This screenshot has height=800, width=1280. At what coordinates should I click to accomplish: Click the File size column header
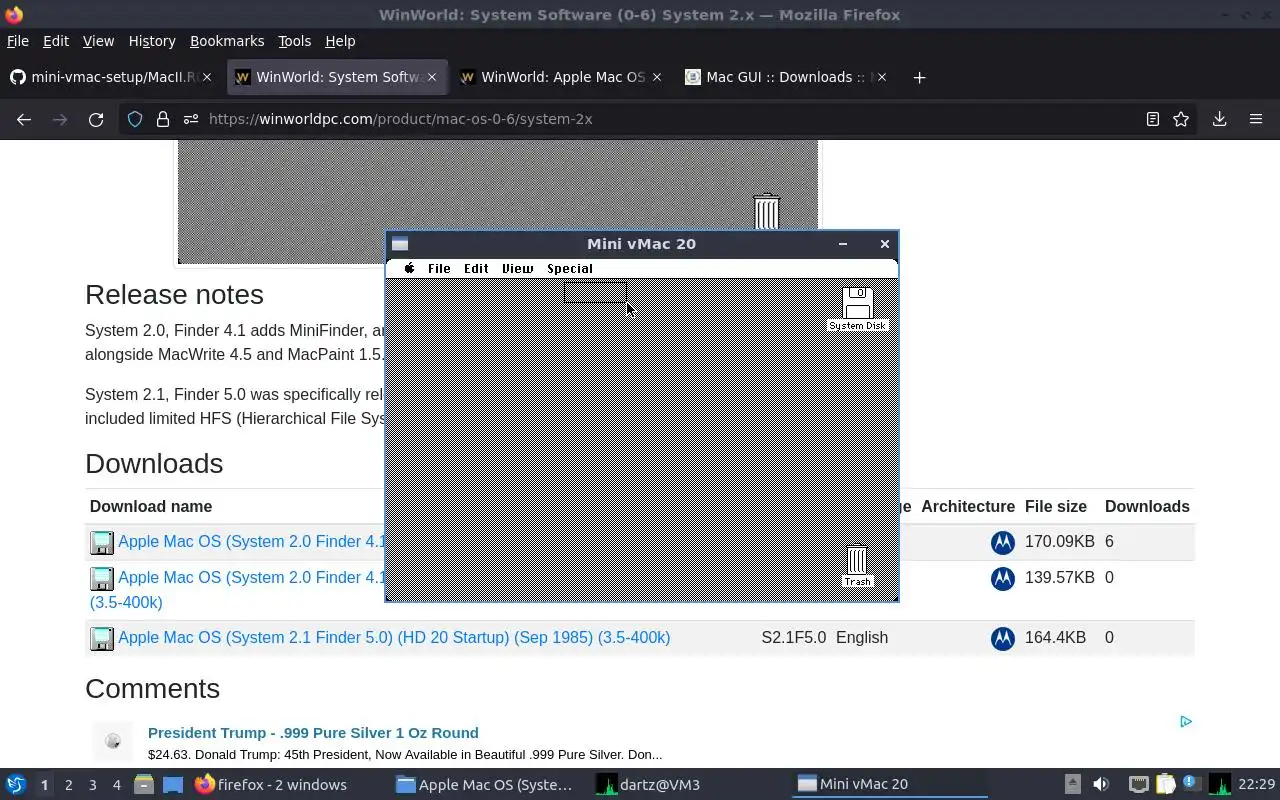[1056, 506]
